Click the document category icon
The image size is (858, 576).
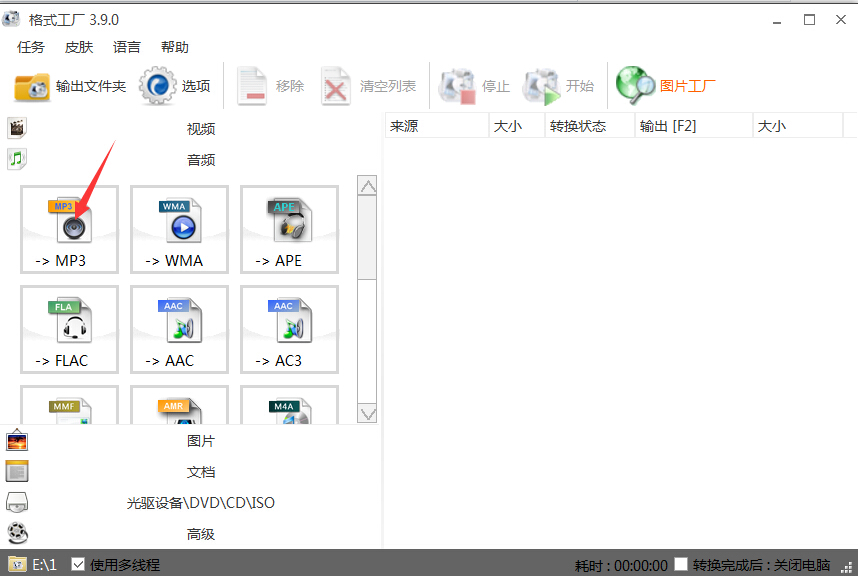tap(17, 472)
